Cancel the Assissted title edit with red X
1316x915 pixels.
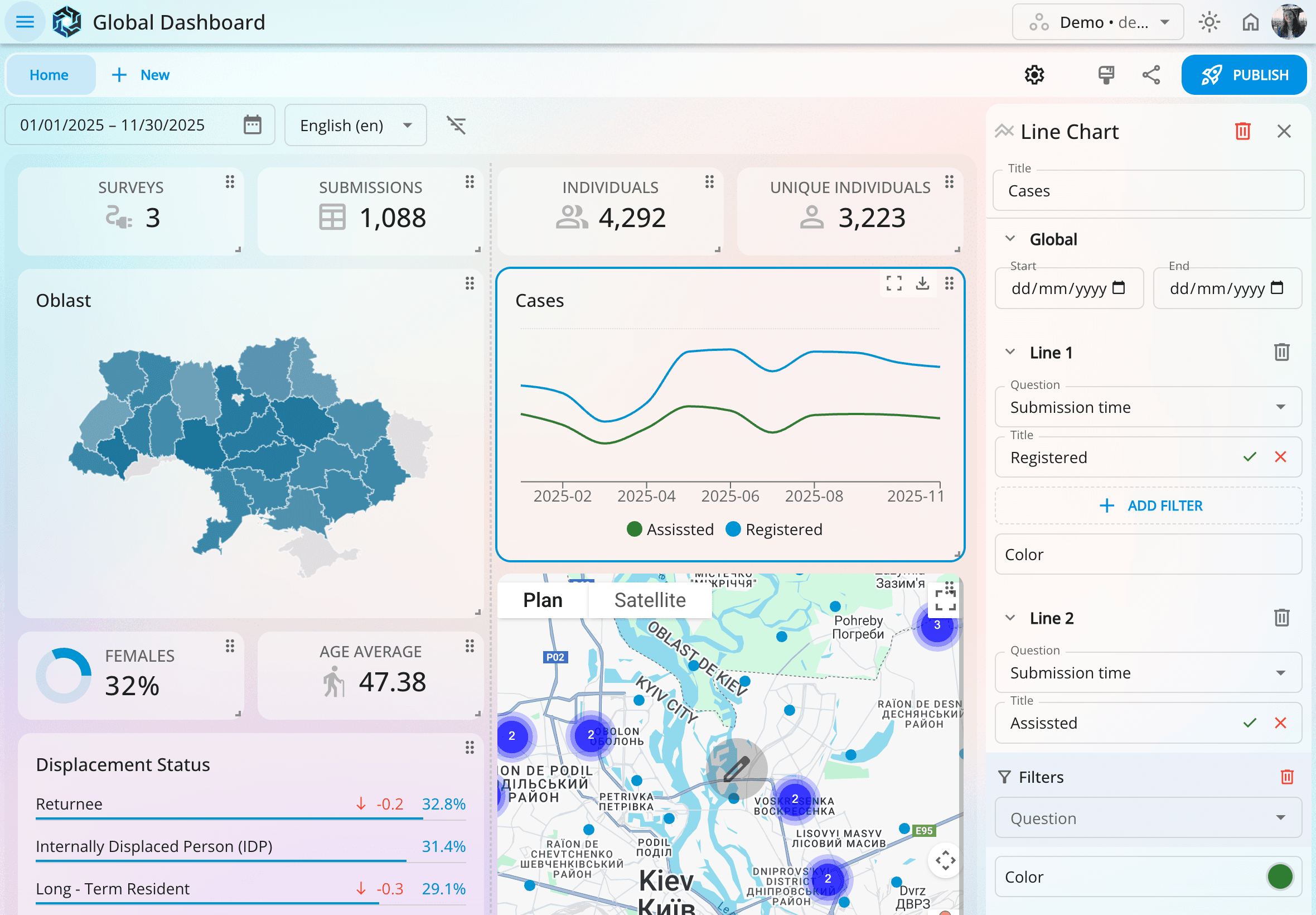pyautogui.click(x=1281, y=723)
